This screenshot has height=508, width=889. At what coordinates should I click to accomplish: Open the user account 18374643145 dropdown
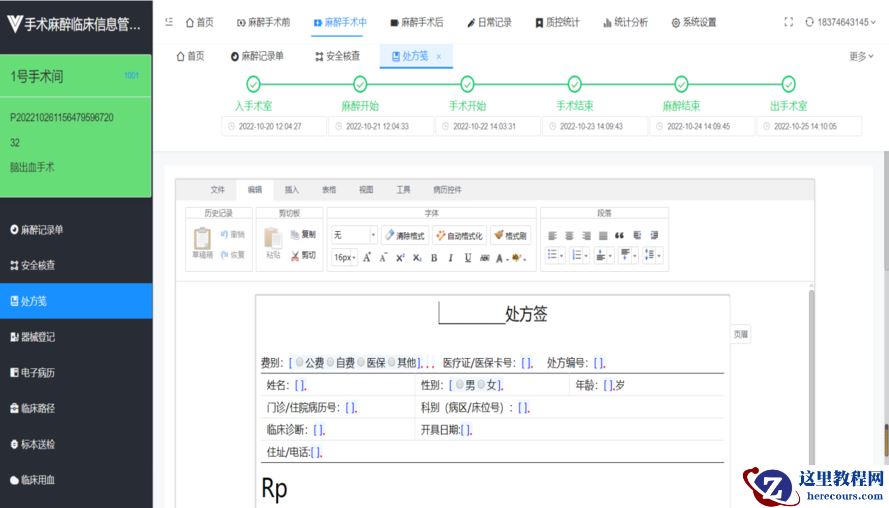tap(845, 22)
